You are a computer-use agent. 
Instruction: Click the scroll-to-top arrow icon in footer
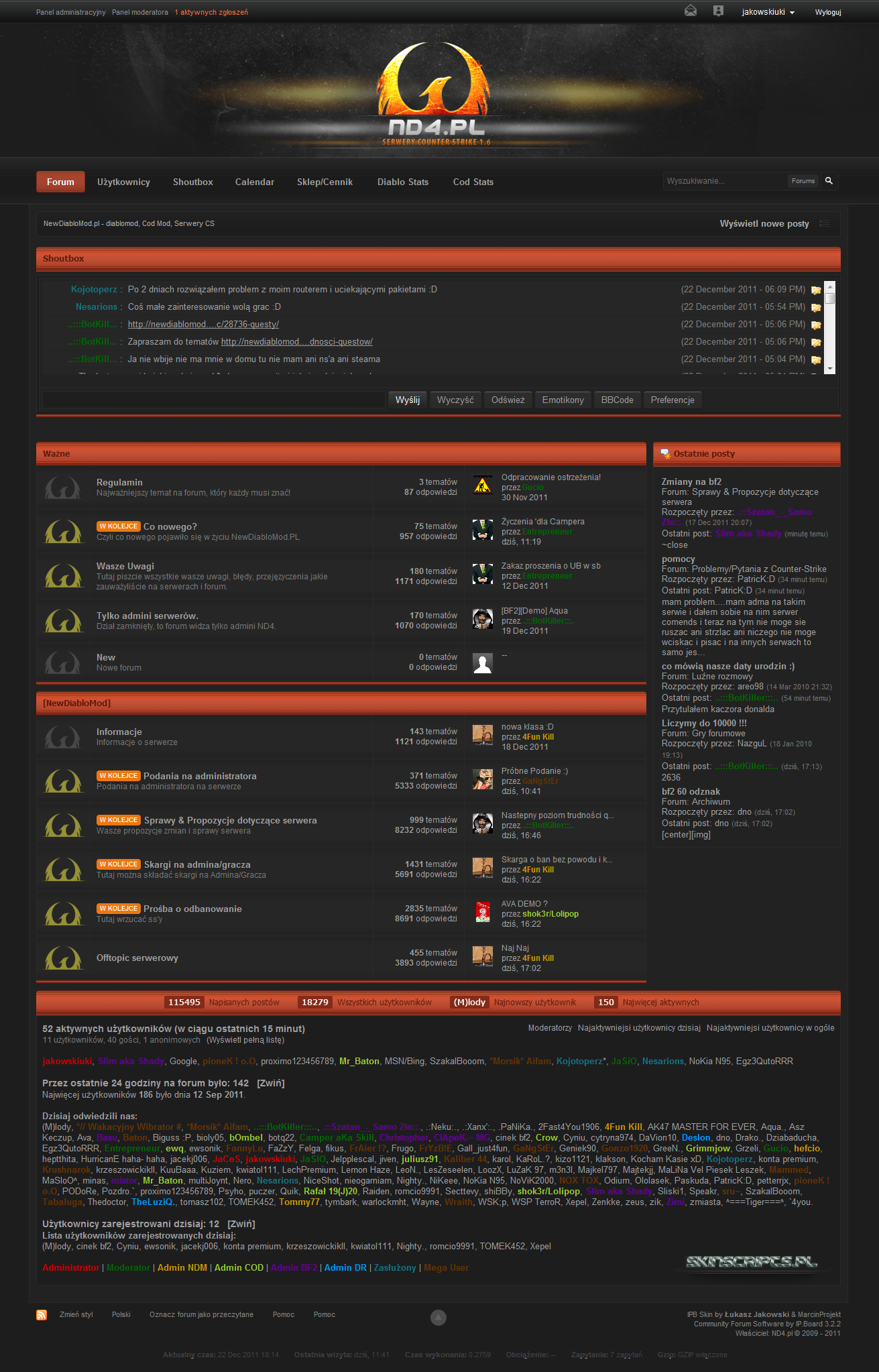coord(438,1318)
